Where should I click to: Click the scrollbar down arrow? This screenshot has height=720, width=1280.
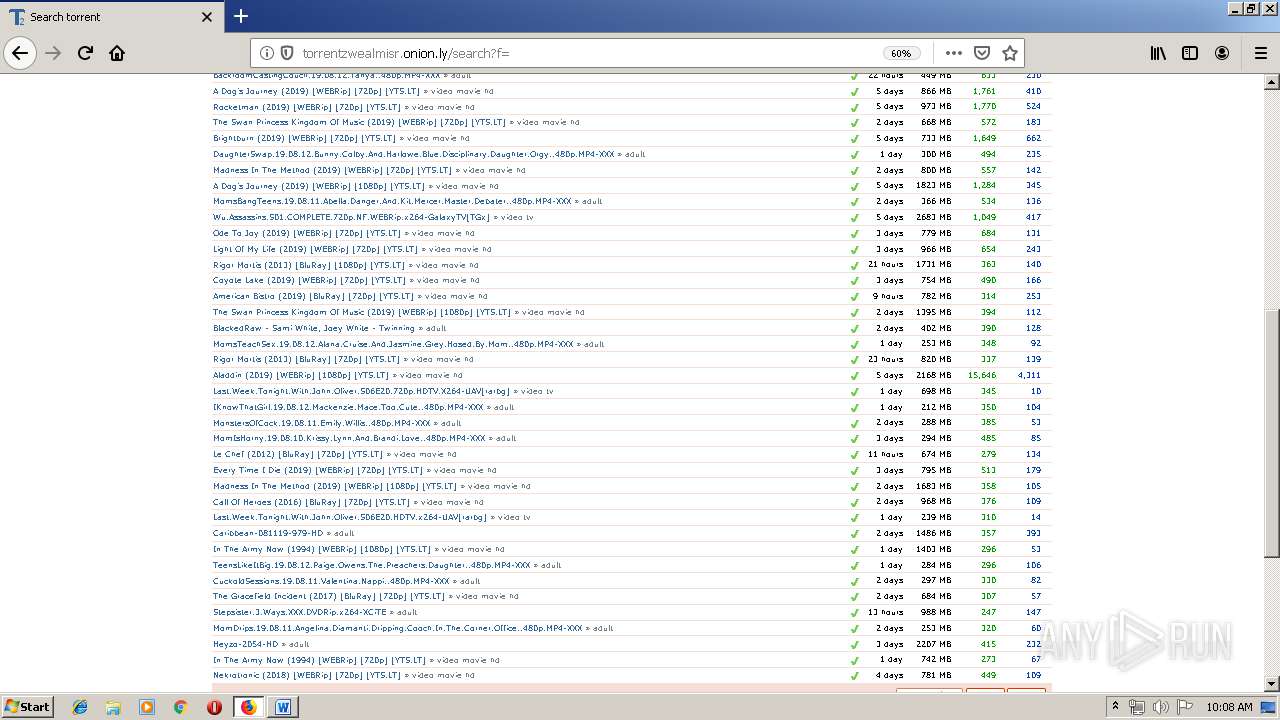tap(1272, 684)
